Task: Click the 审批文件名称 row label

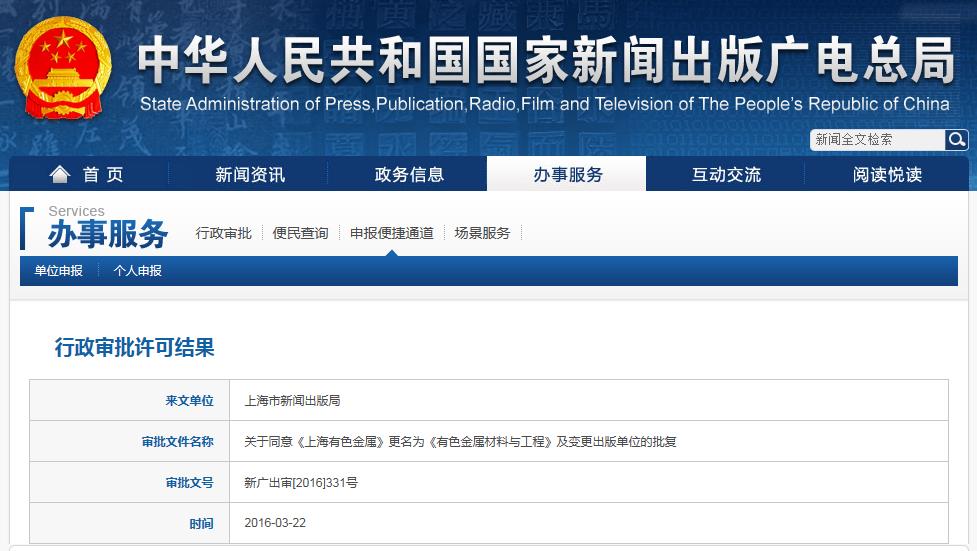Action: (178, 441)
